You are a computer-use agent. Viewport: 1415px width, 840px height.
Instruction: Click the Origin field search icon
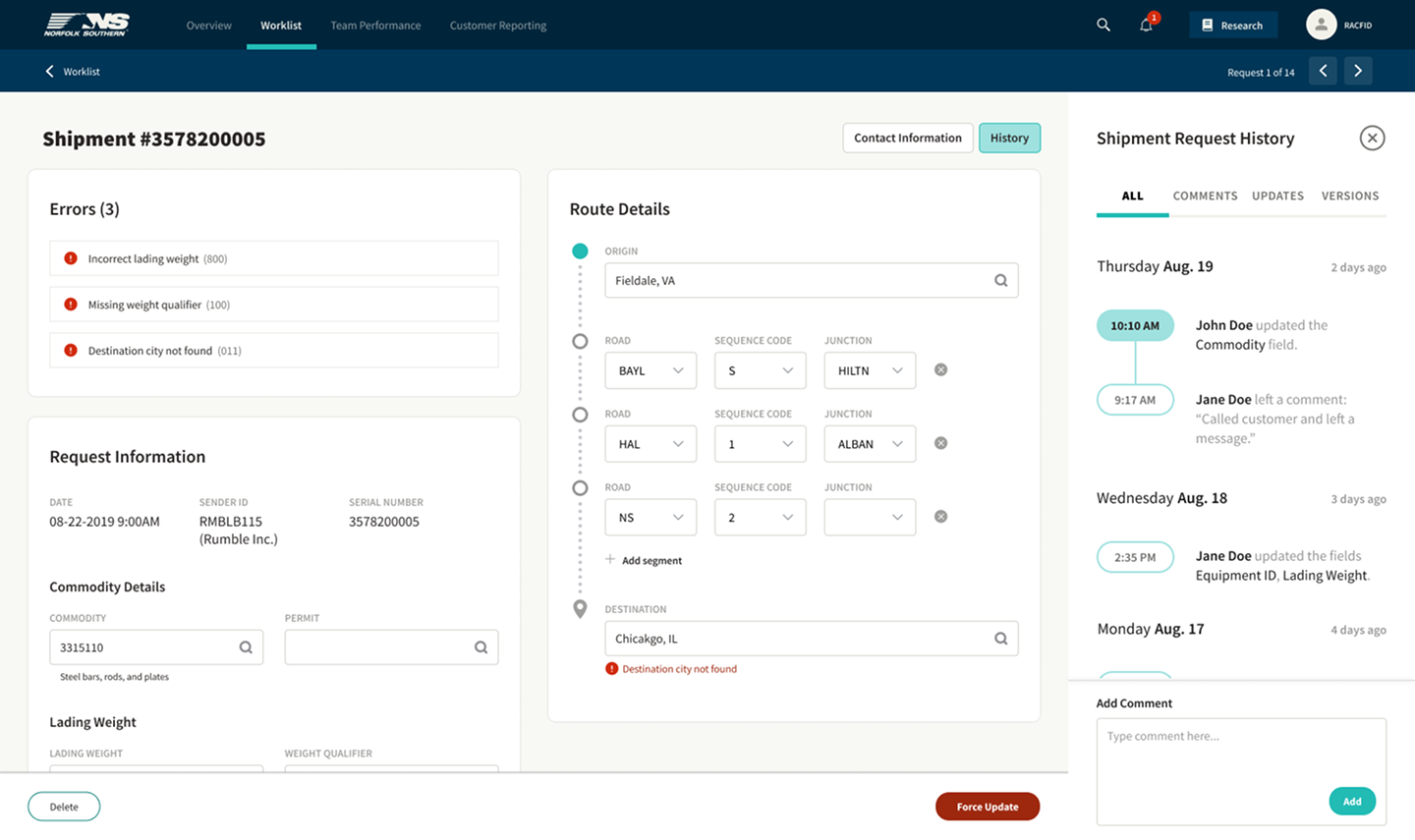[1000, 281]
